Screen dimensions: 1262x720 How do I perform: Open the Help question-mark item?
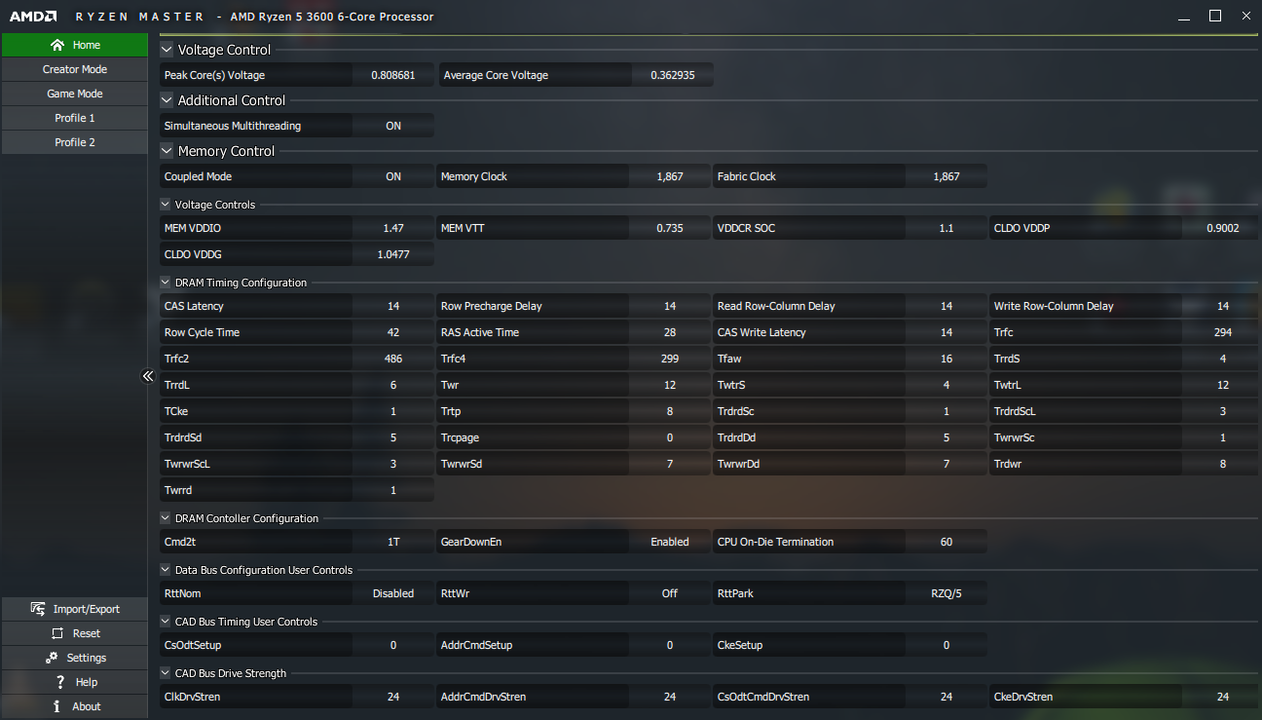click(75, 682)
